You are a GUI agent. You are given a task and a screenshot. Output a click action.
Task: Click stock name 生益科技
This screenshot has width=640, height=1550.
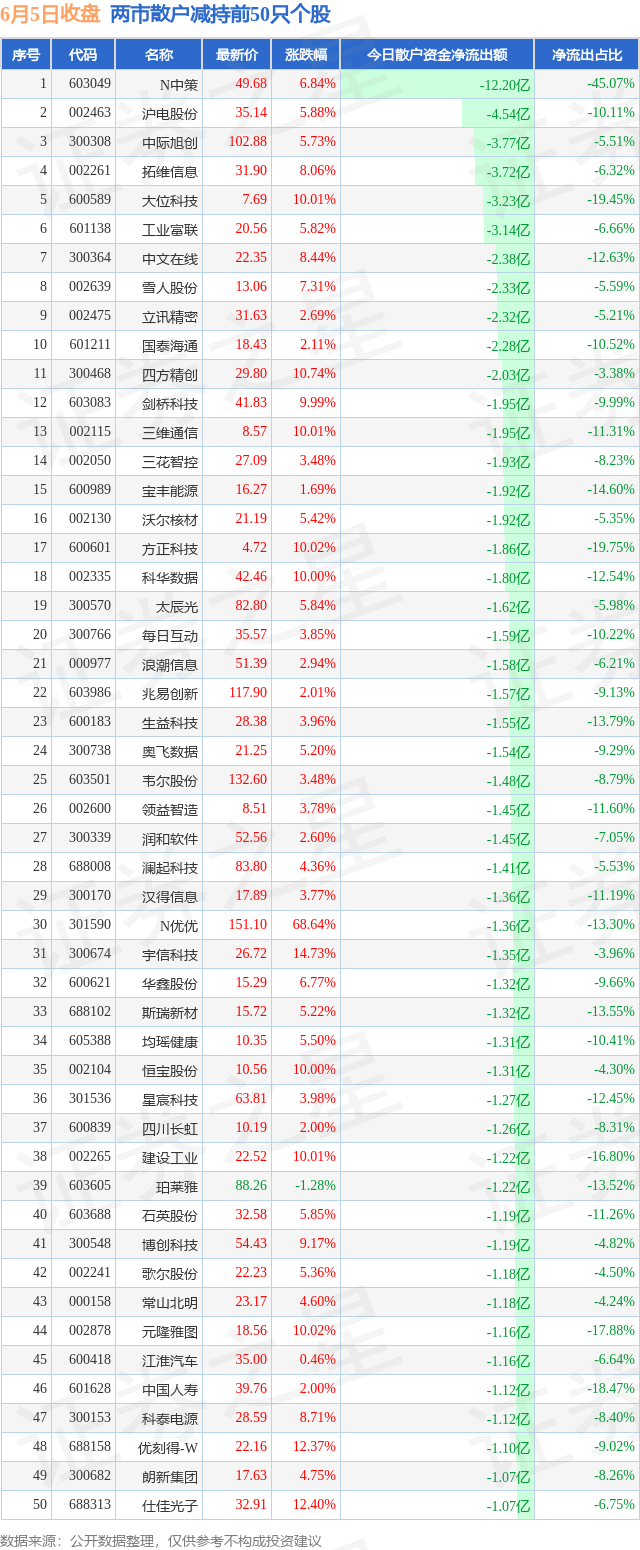[x=170, y=722]
